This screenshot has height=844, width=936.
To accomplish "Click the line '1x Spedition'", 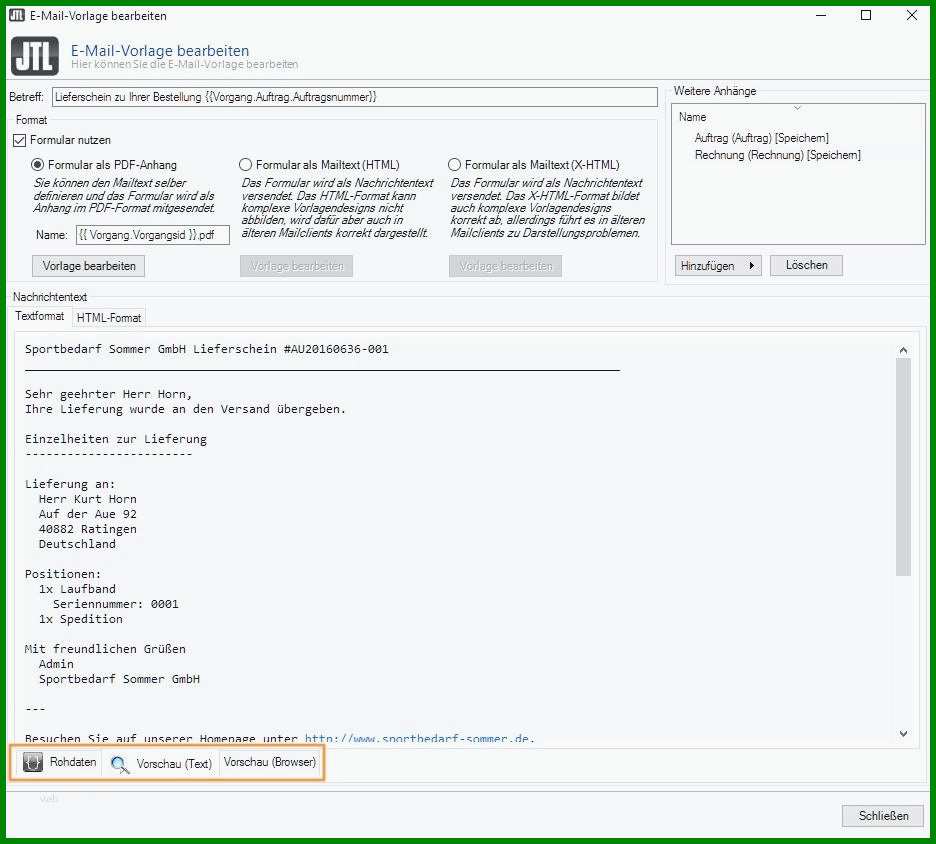I will point(81,619).
